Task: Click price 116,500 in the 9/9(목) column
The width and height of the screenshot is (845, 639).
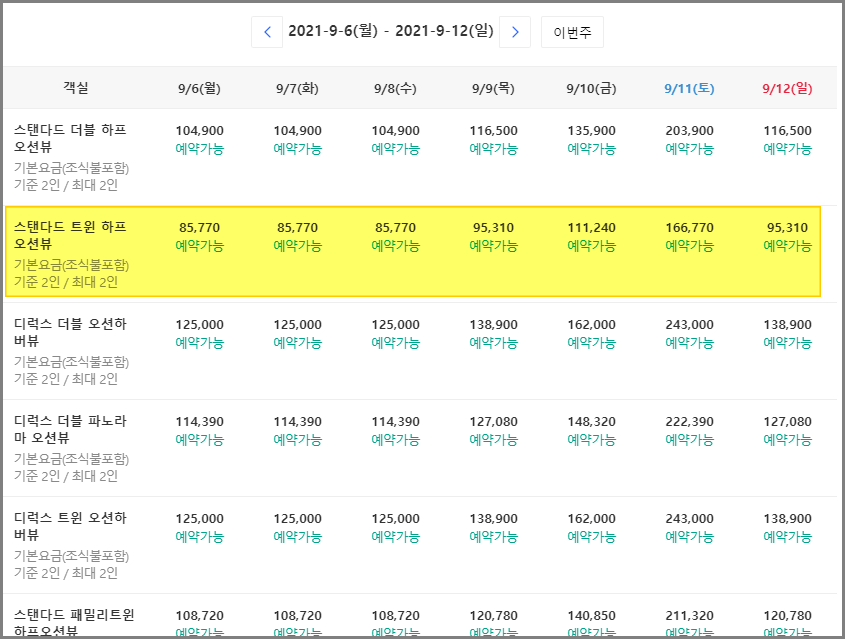Action: coord(494,130)
